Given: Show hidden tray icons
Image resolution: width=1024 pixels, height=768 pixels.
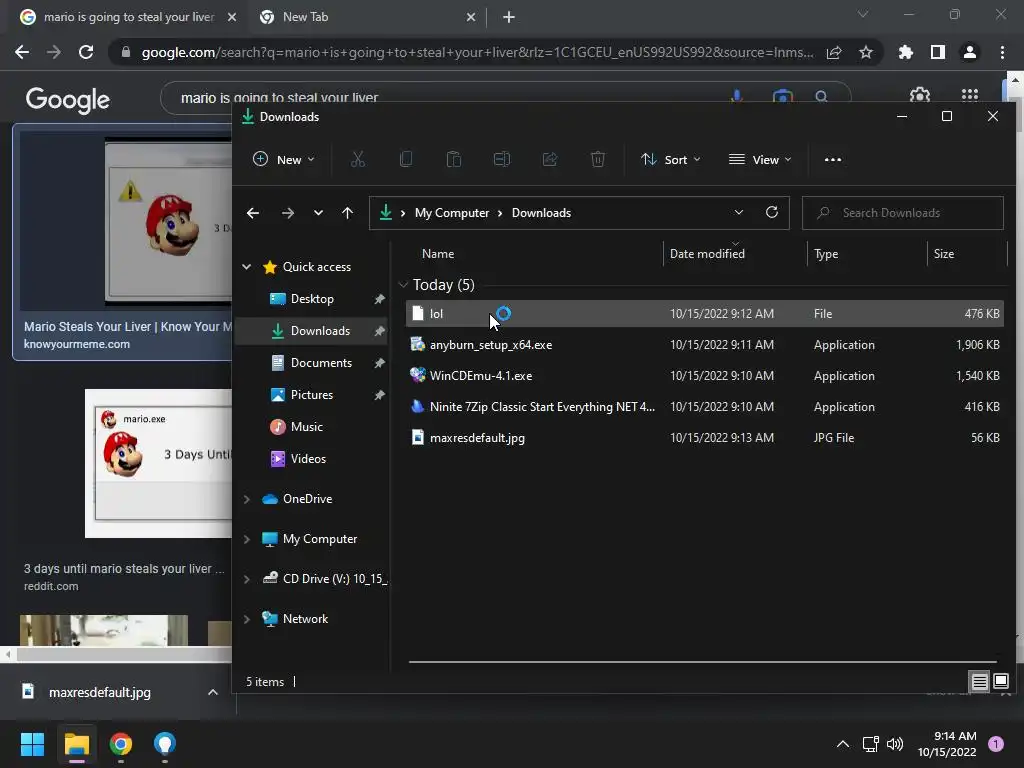Looking at the screenshot, I should point(843,744).
